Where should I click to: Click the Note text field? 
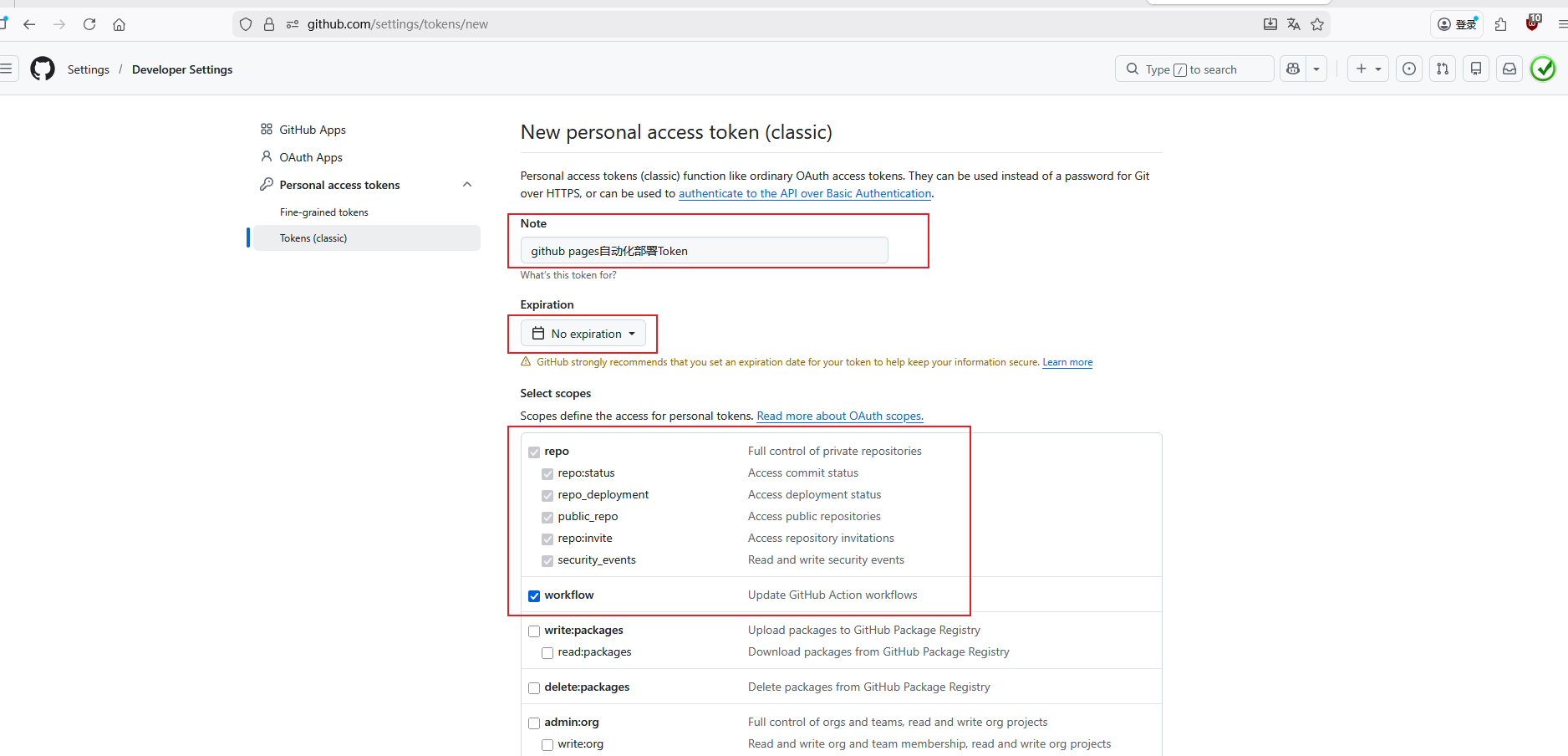pyautogui.click(x=704, y=251)
